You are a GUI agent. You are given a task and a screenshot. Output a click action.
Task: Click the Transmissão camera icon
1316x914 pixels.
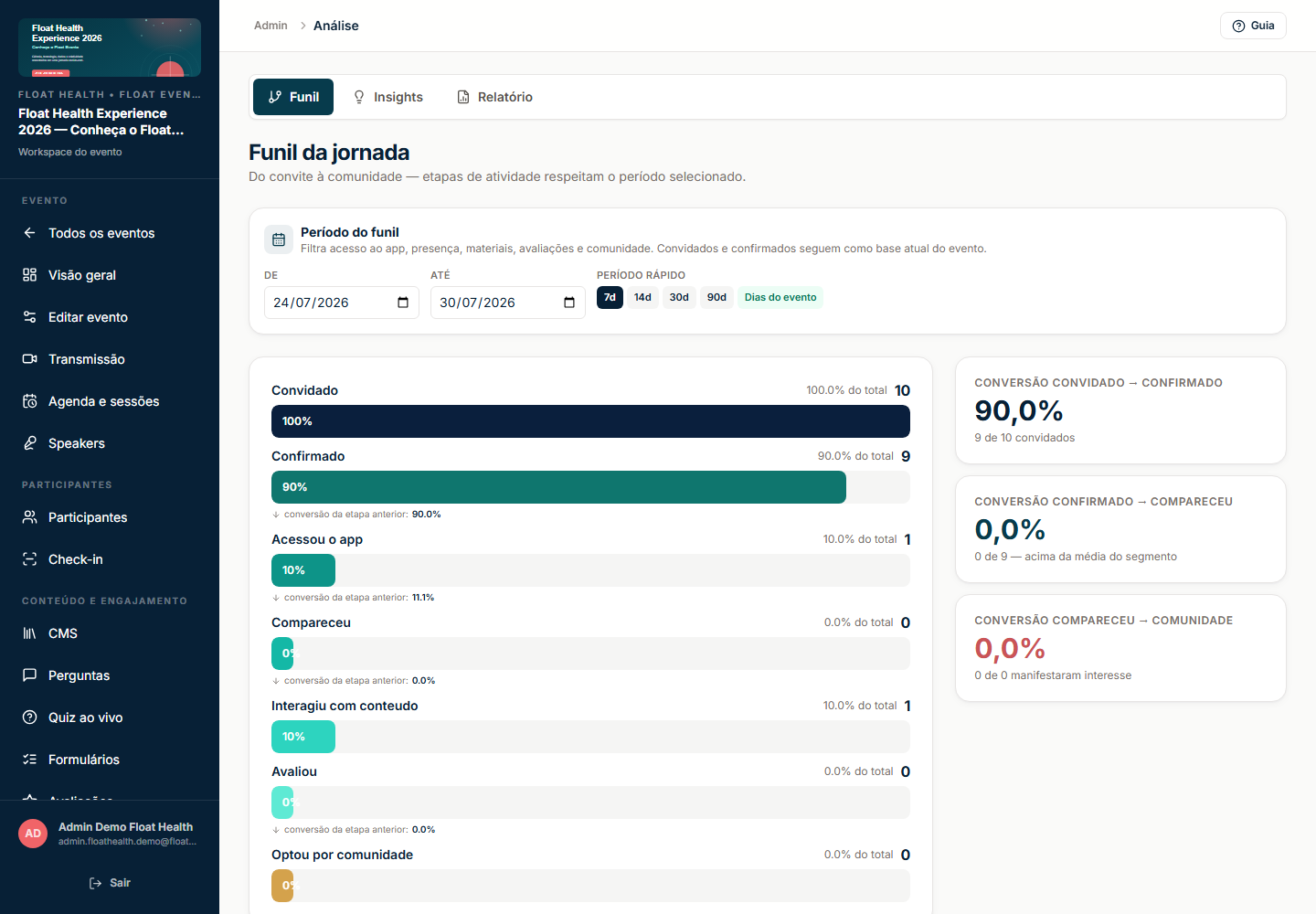pyautogui.click(x=29, y=359)
